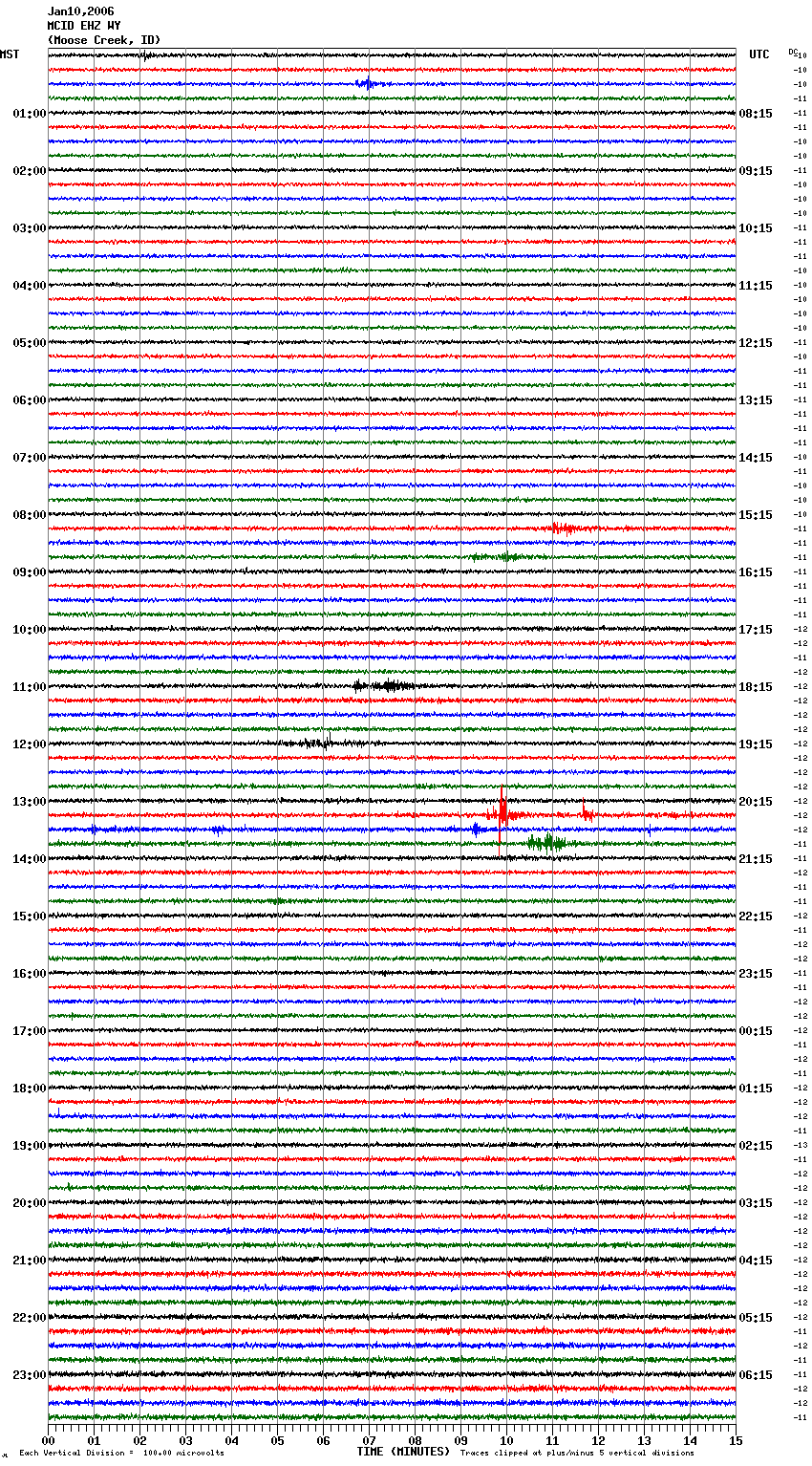This screenshot has height=1466, width=812.
Task: Select the 10 minute axis tick label
Action: click(506, 1440)
